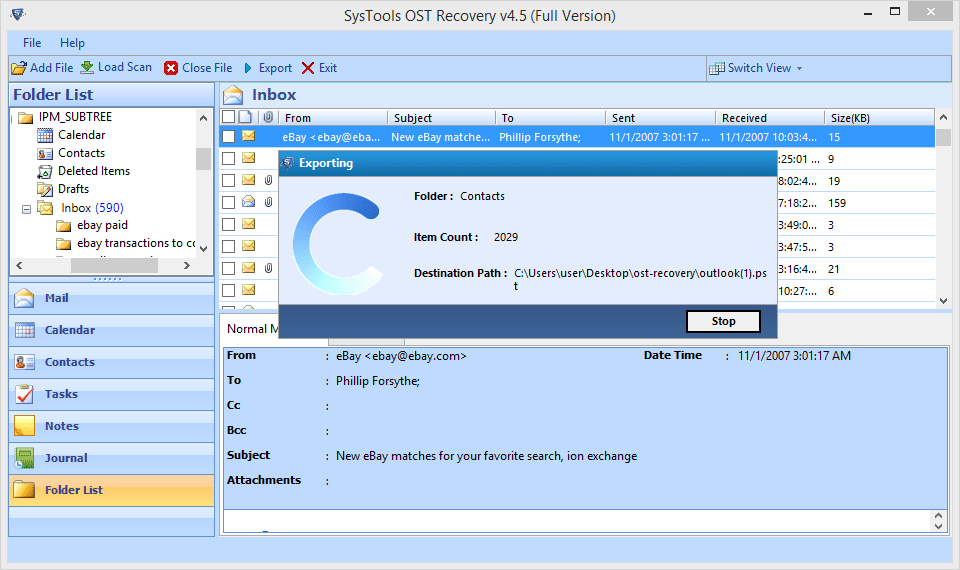Screen dimensions: 960x570
Task: Click the Contacts folder icon in tree
Action: [45, 153]
